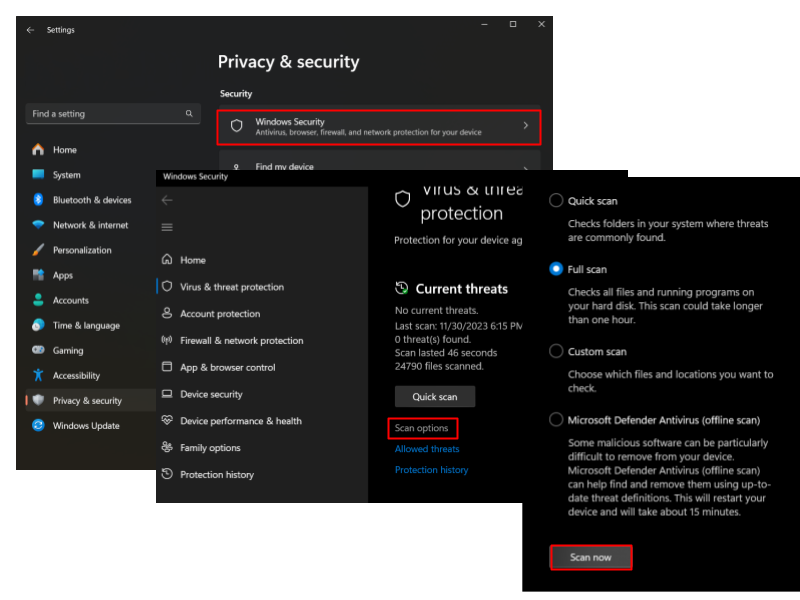The width and height of the screenshot is (800, 600).
Task: Click the Accounts person icon in Settings
Action: [x=38, y=299]
